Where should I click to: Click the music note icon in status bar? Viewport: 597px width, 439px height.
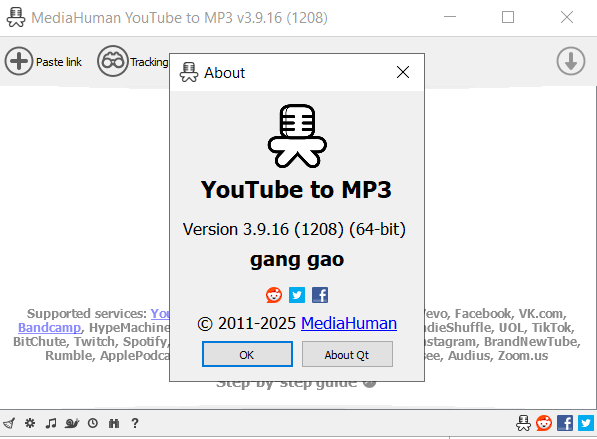click(x=51, y=423)
